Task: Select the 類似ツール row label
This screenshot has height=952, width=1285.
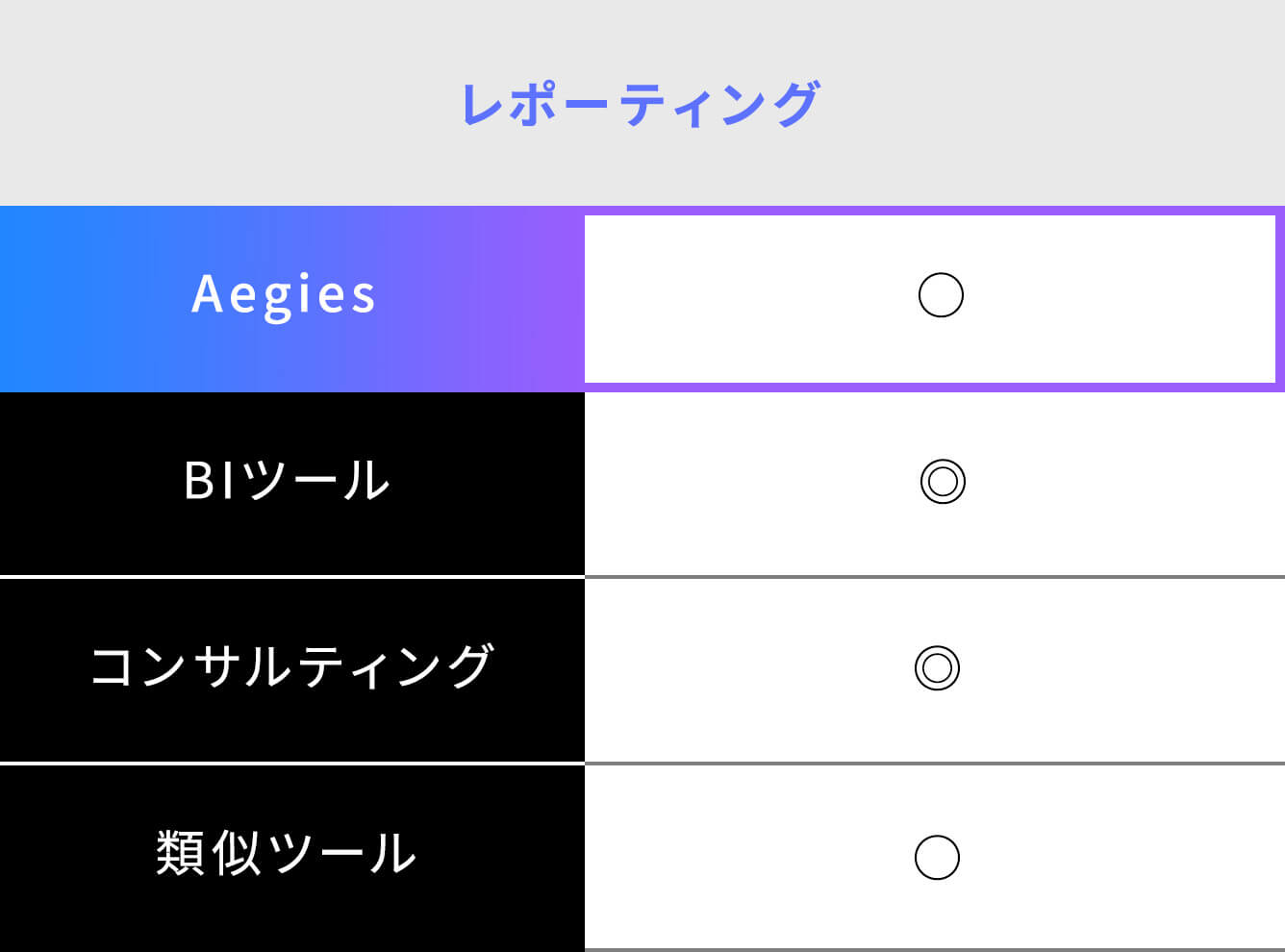Action: [x=286, y=853]
